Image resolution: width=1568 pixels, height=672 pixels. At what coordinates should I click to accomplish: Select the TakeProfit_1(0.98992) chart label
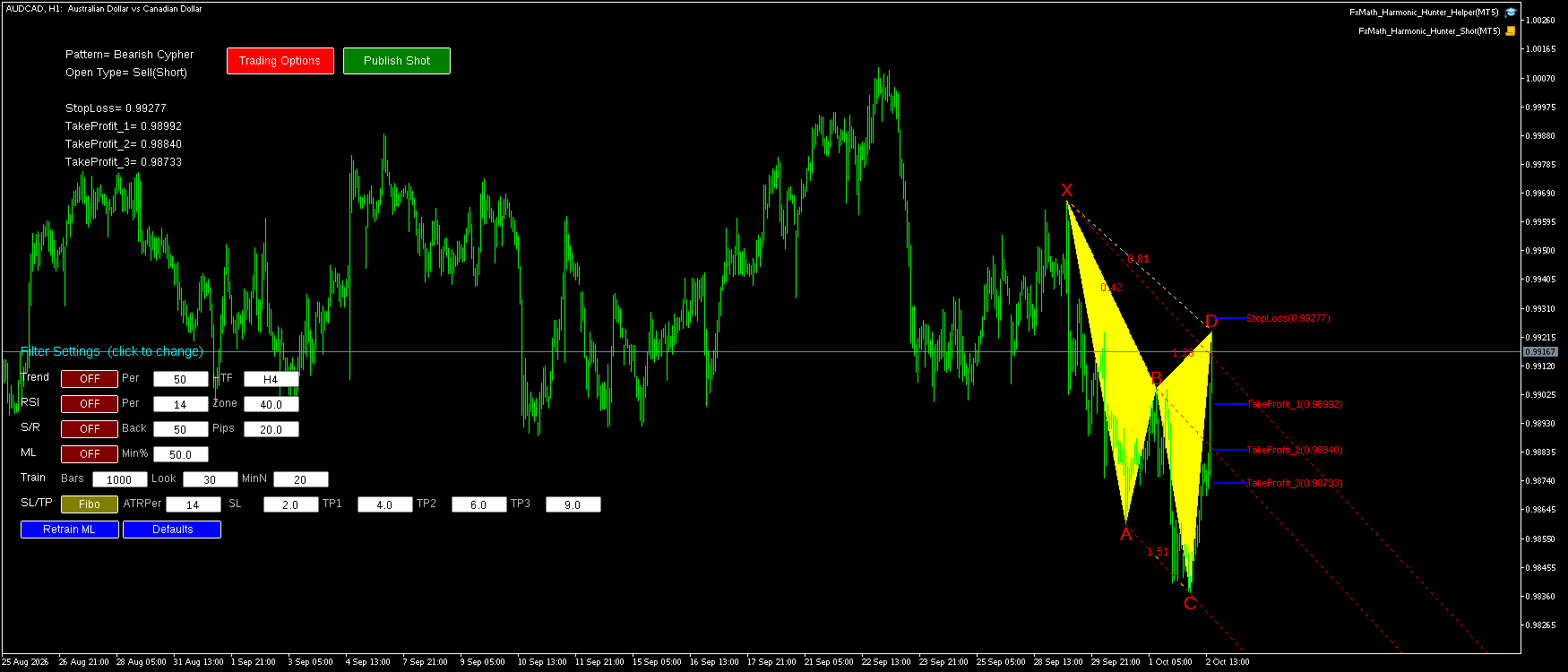1295,404
